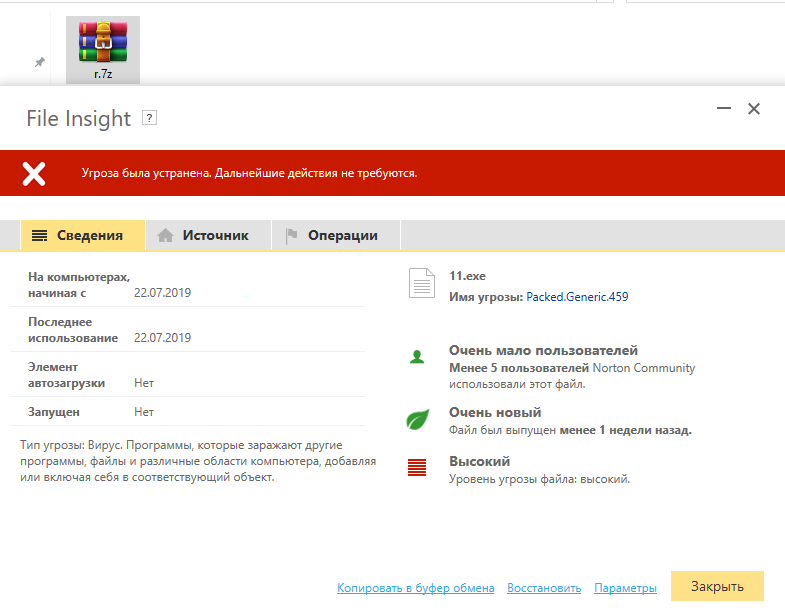Open the Источник tab
The height and width of the screenshot is (612, 785).
coord(208,235)
